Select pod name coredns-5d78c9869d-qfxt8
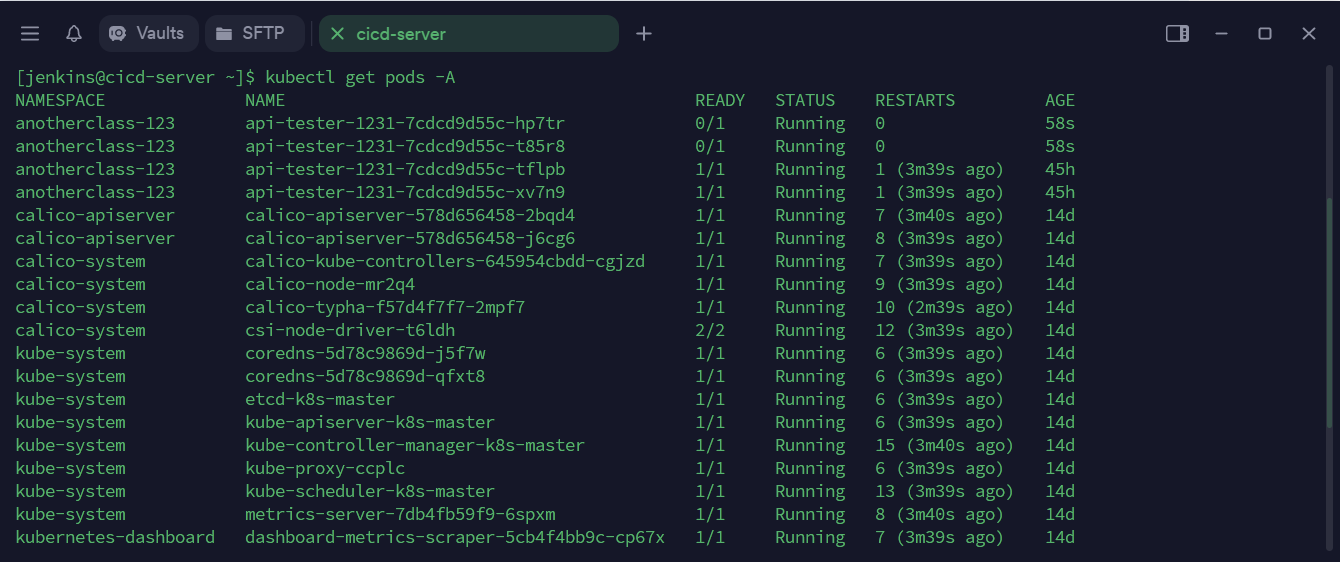This screenshot has height=562, width=1340. pyautogui.click(x=365, y=376)
